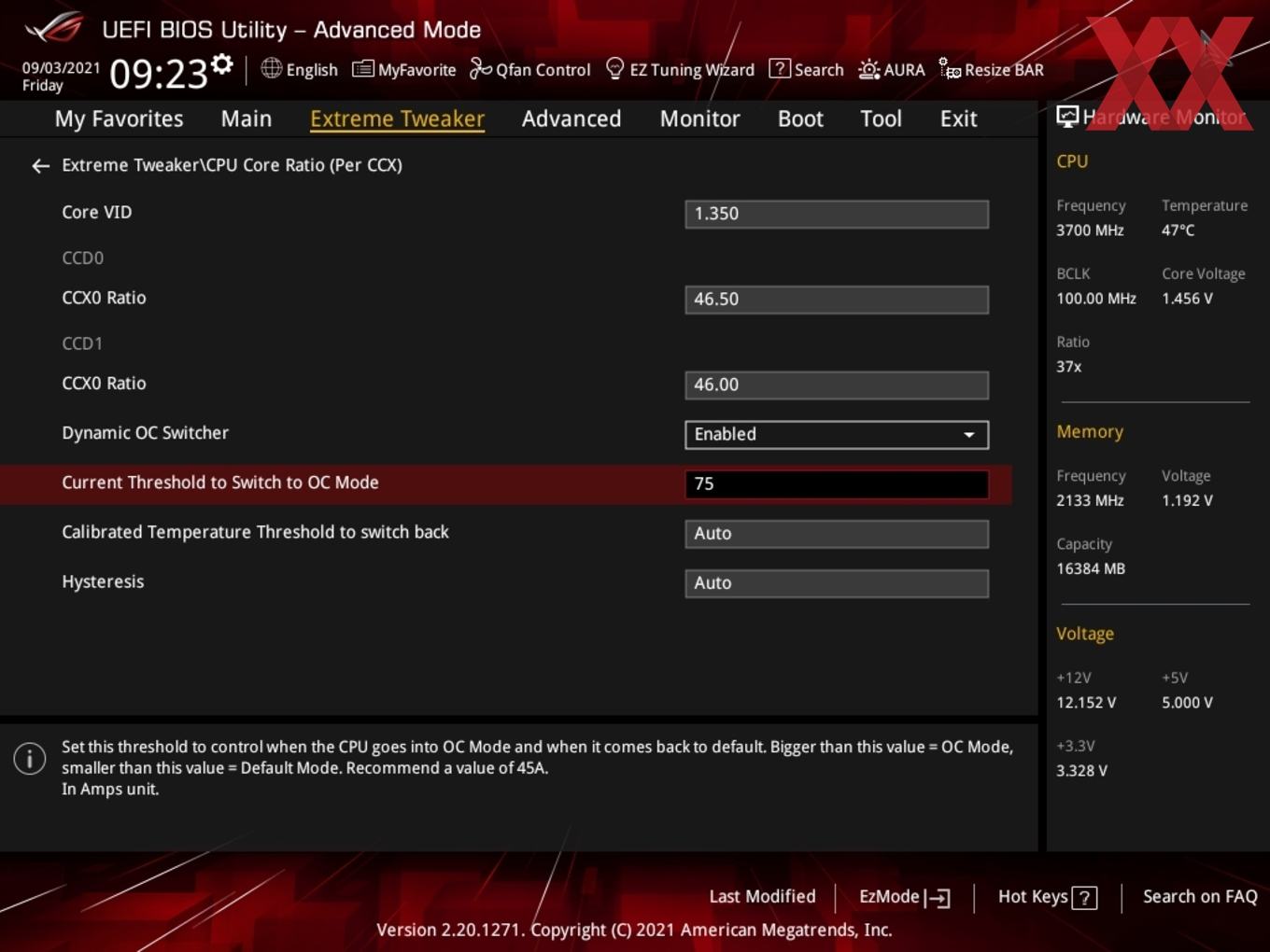The height and width of the screenshot is (952, 1270).
Task: Switch to the Tool tab
Action: point(881,119)
